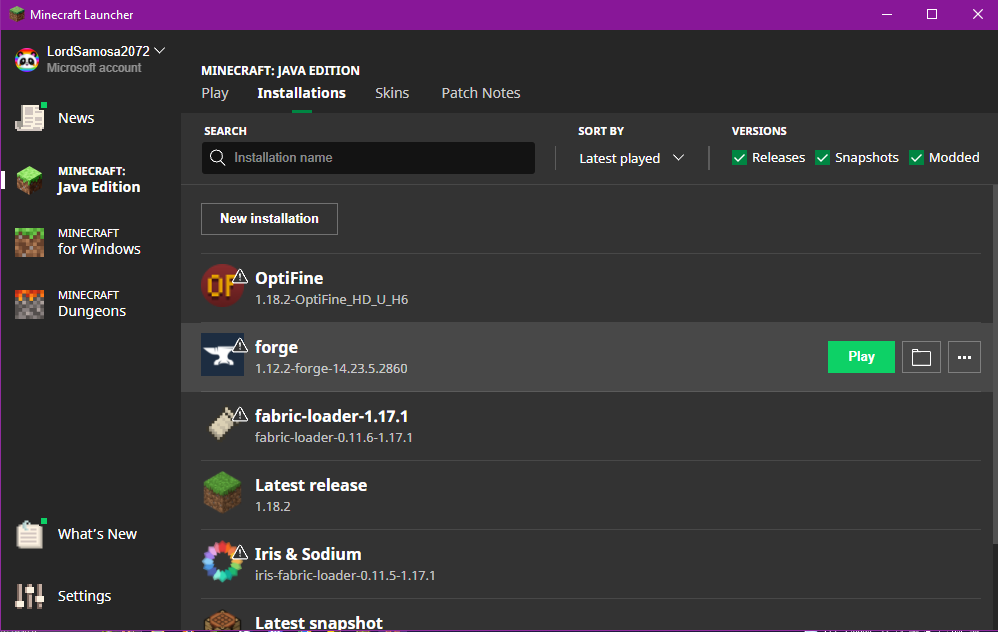The image size is (998, 632).
Task: Open the Minecraft for Windows icon
Action: [29, 242]
